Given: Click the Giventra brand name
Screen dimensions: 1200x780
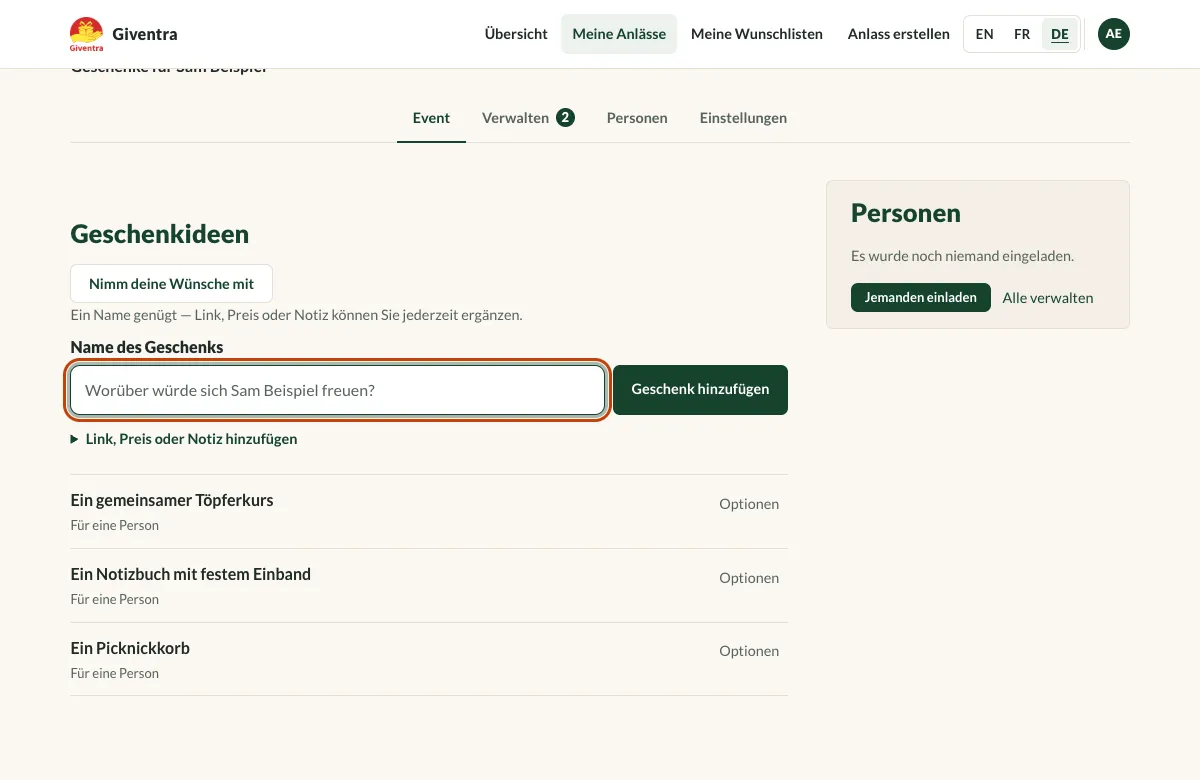Looking at the screenshot, I should (145, 34).
